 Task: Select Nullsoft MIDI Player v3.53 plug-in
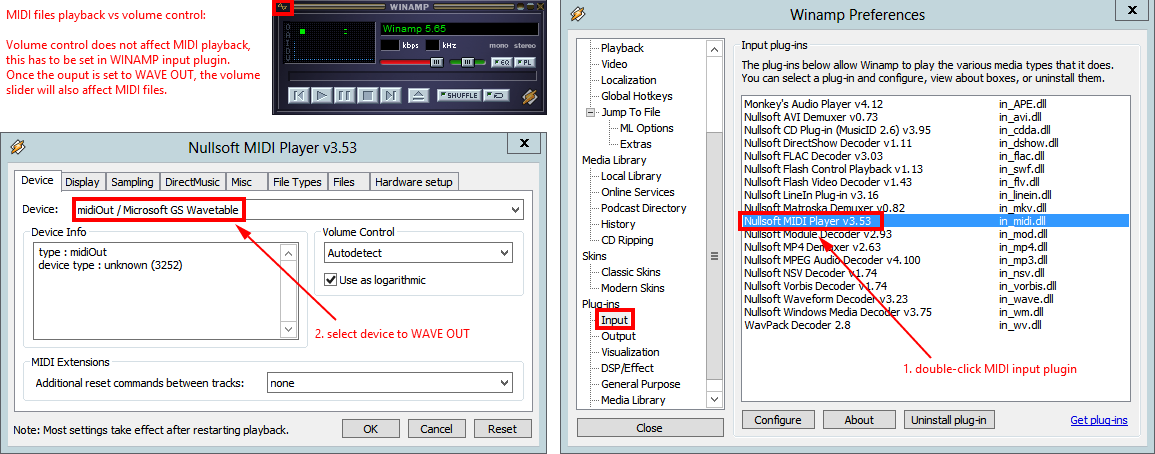[x=935, y=220]
